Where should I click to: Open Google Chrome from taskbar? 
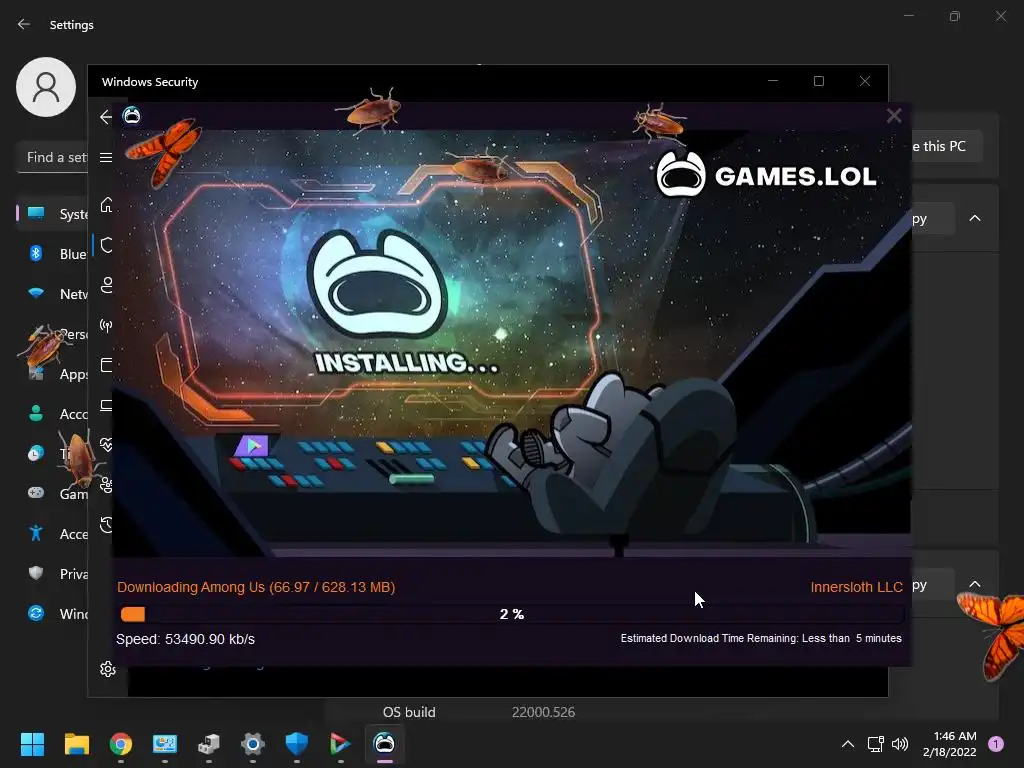[121, 744]
